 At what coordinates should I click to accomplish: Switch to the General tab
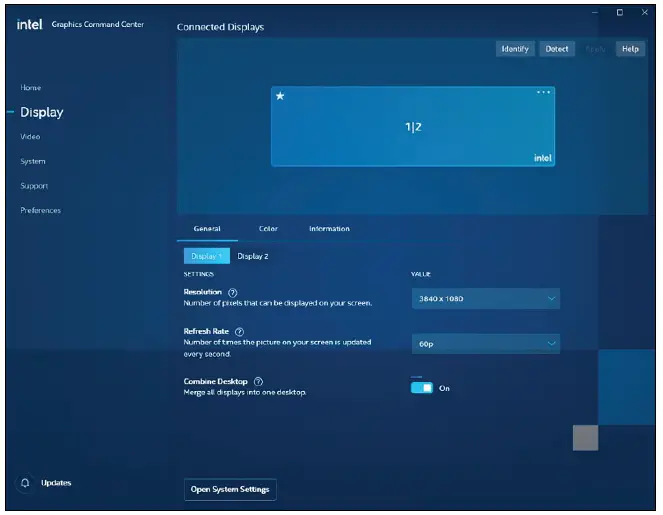tap(207, 229)
